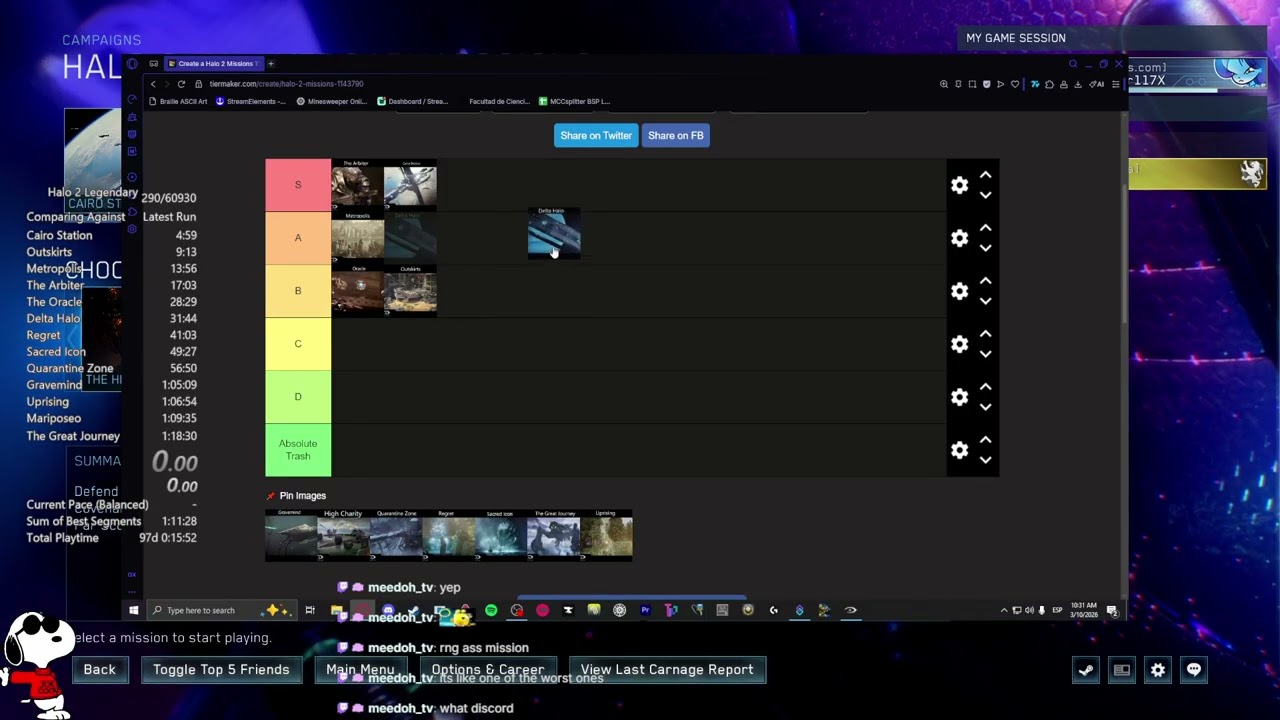Select Regret image in the pin tray
This screenshot has height=720, width=1280.
point(448,535)
